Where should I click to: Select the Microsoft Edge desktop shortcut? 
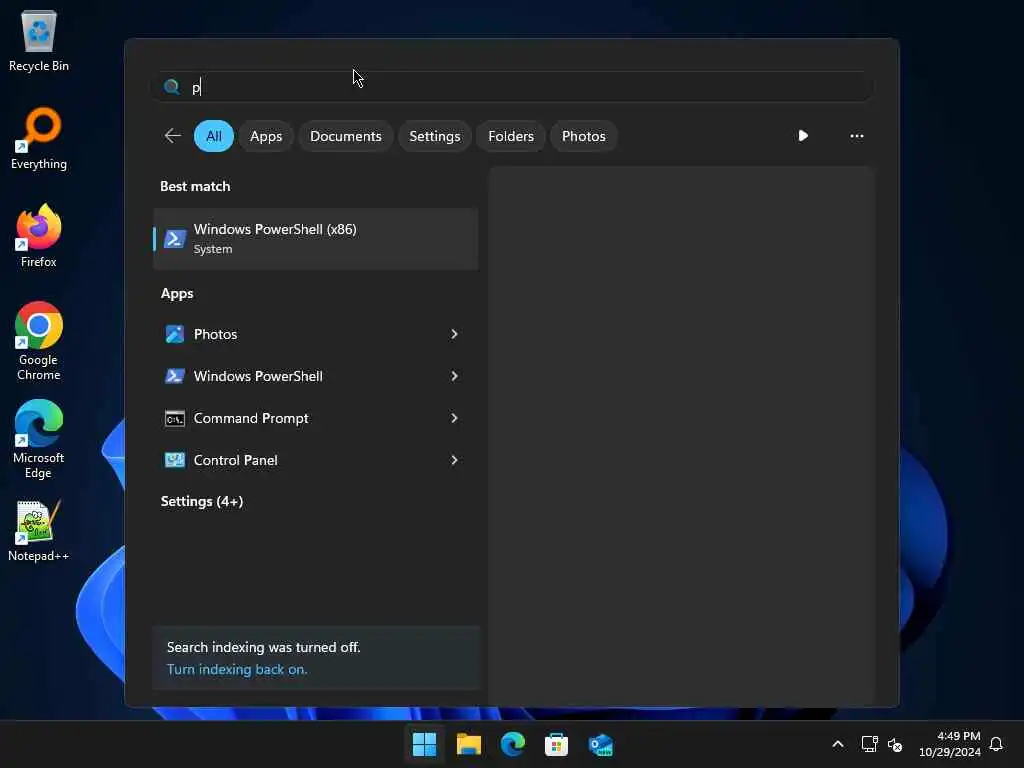coord(39,439)
